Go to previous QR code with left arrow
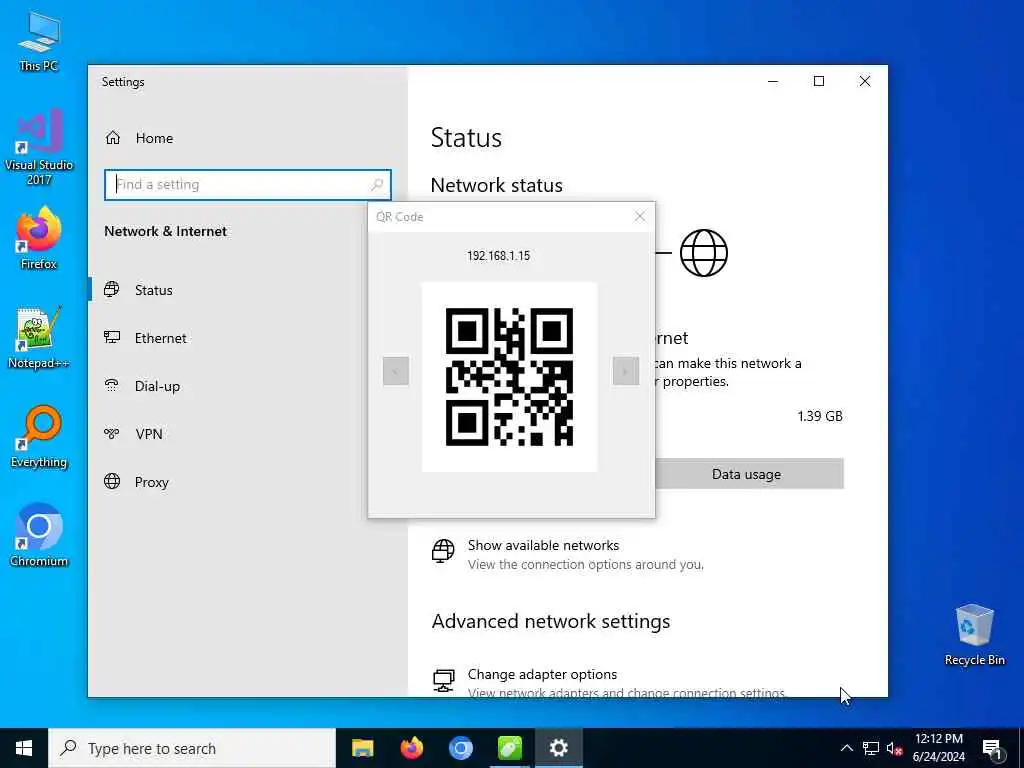The image size is (1024, 768). click(396, 371)
